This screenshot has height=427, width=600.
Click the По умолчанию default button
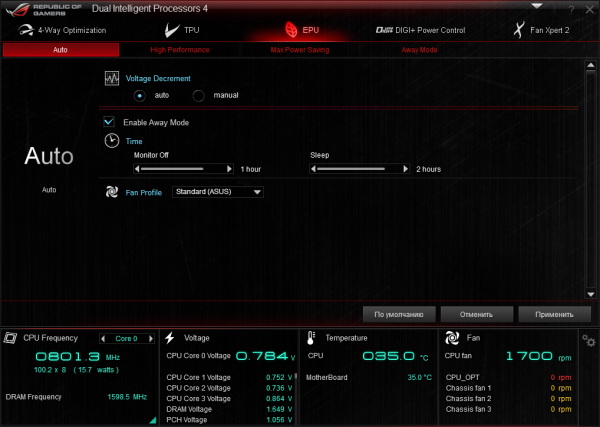tap(399, 315)
